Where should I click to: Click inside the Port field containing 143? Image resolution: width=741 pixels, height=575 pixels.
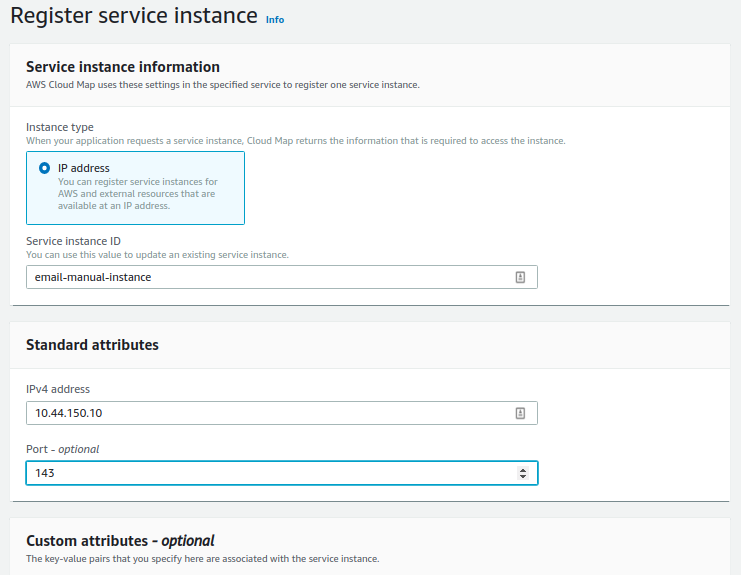coord(282,473)
